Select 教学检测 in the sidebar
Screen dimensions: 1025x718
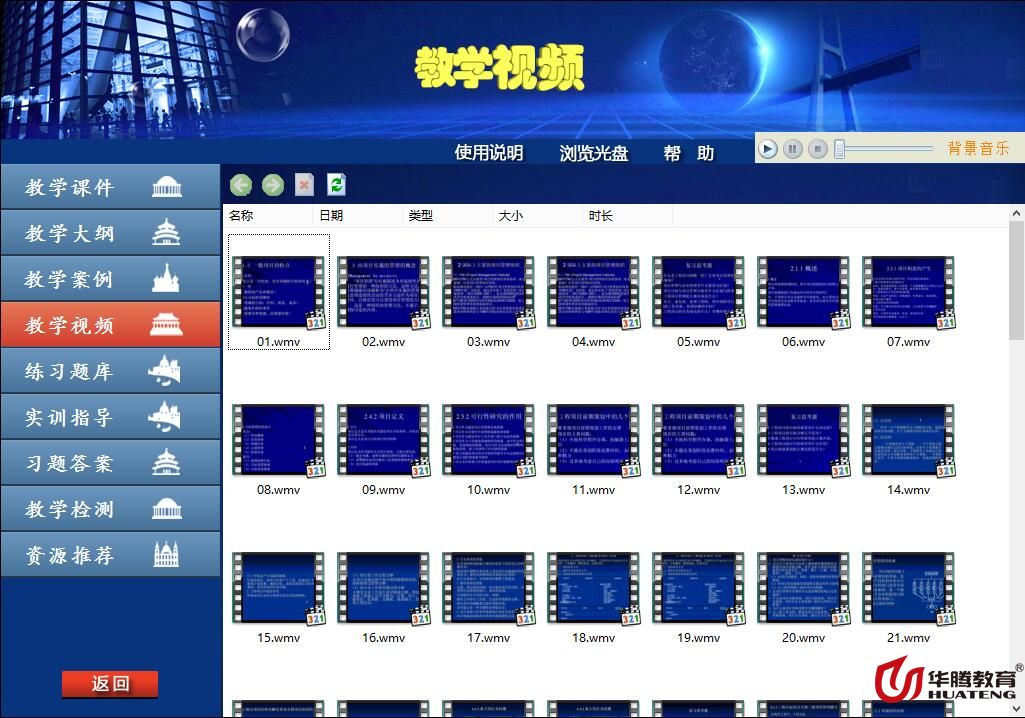click(110, 509)
